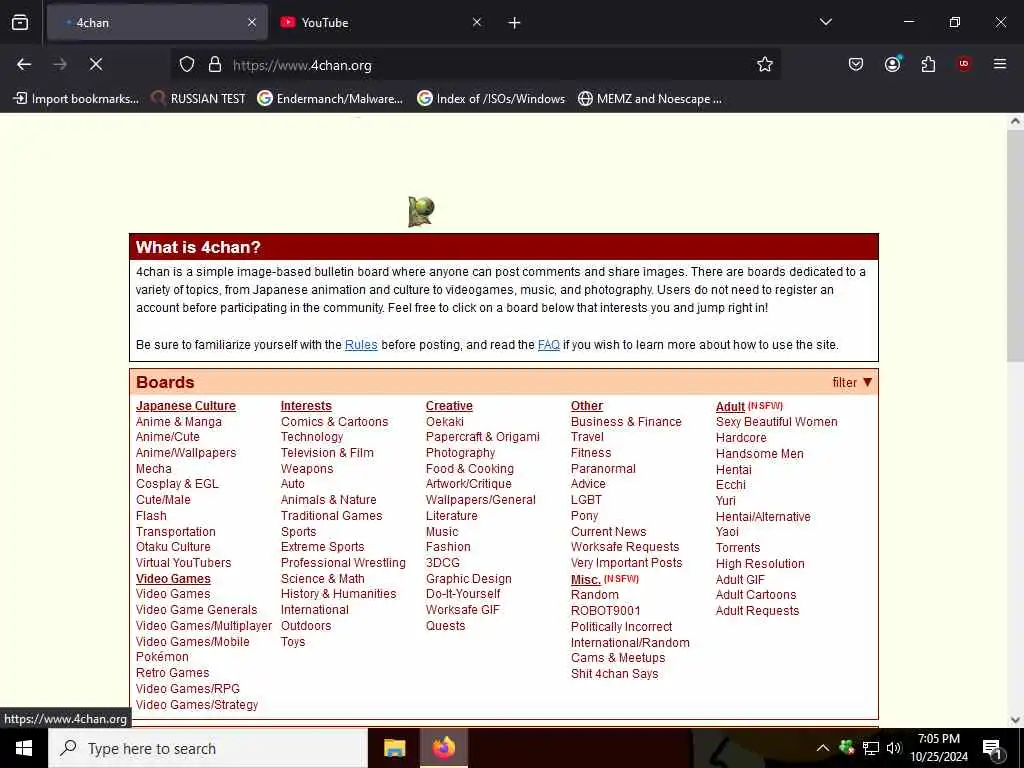The image size is (1024, 768).
Task: Open Graphic Design board link
Action: (x=469, y=579)
